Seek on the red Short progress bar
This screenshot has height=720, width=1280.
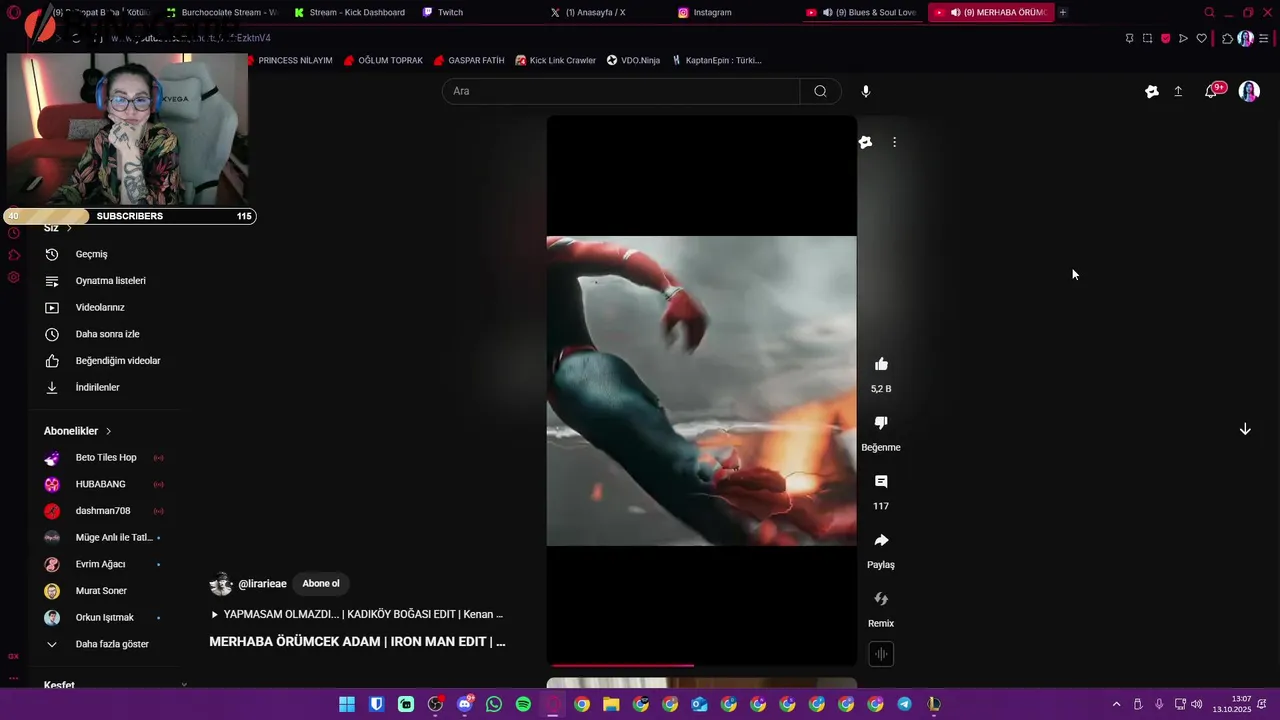point(701,665)
